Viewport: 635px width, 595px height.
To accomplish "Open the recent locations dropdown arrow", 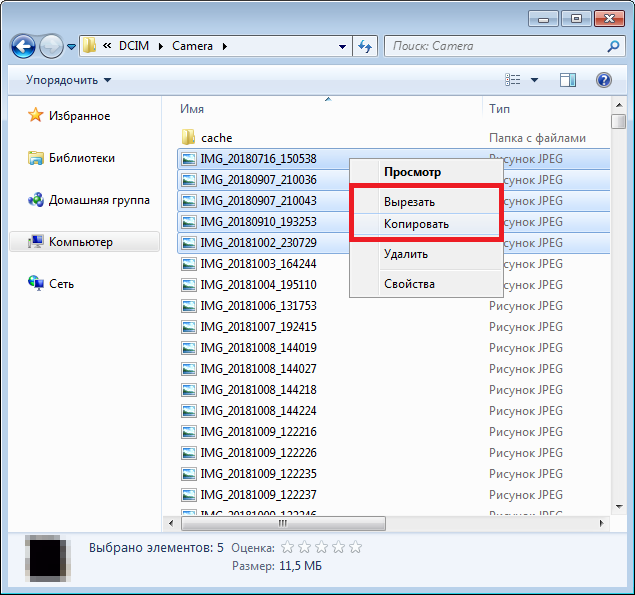I will (x=71, y=47).
